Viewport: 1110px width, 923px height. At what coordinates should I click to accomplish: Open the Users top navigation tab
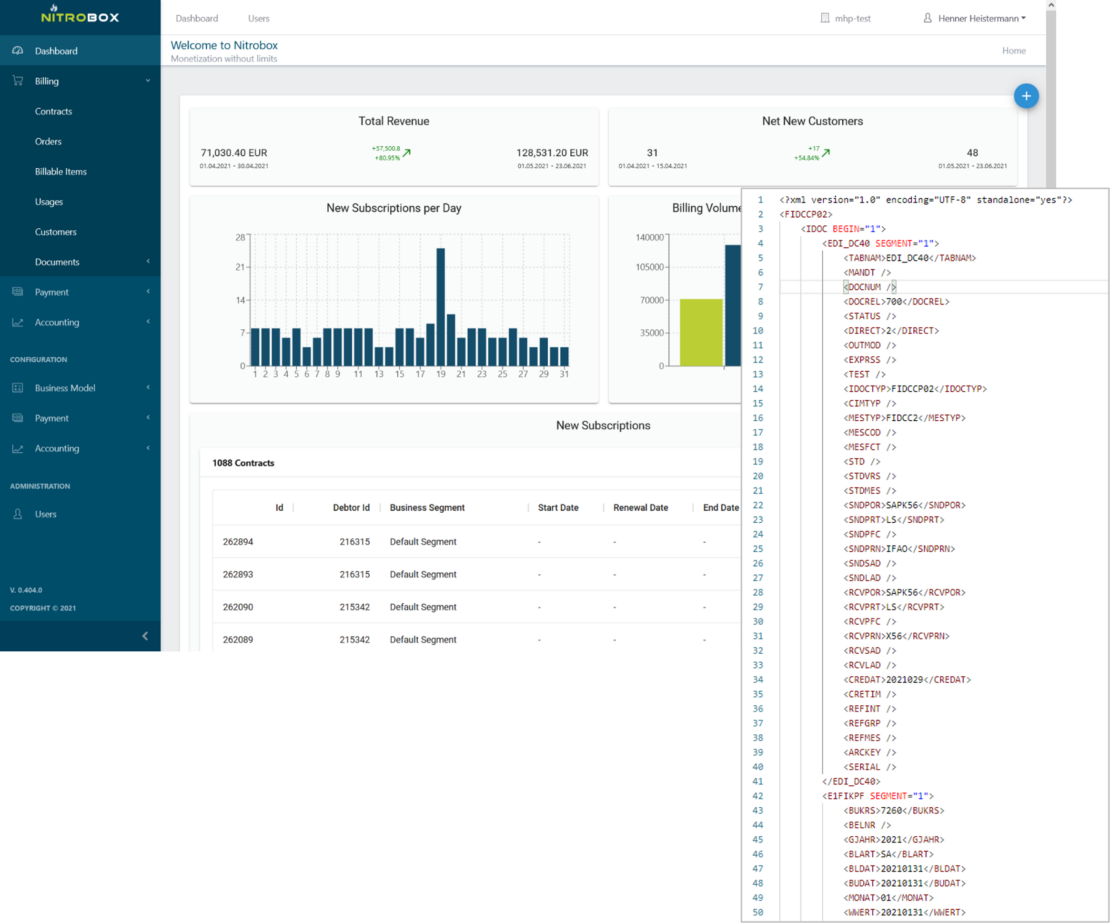pyautogui.click(x=258, y=18)
